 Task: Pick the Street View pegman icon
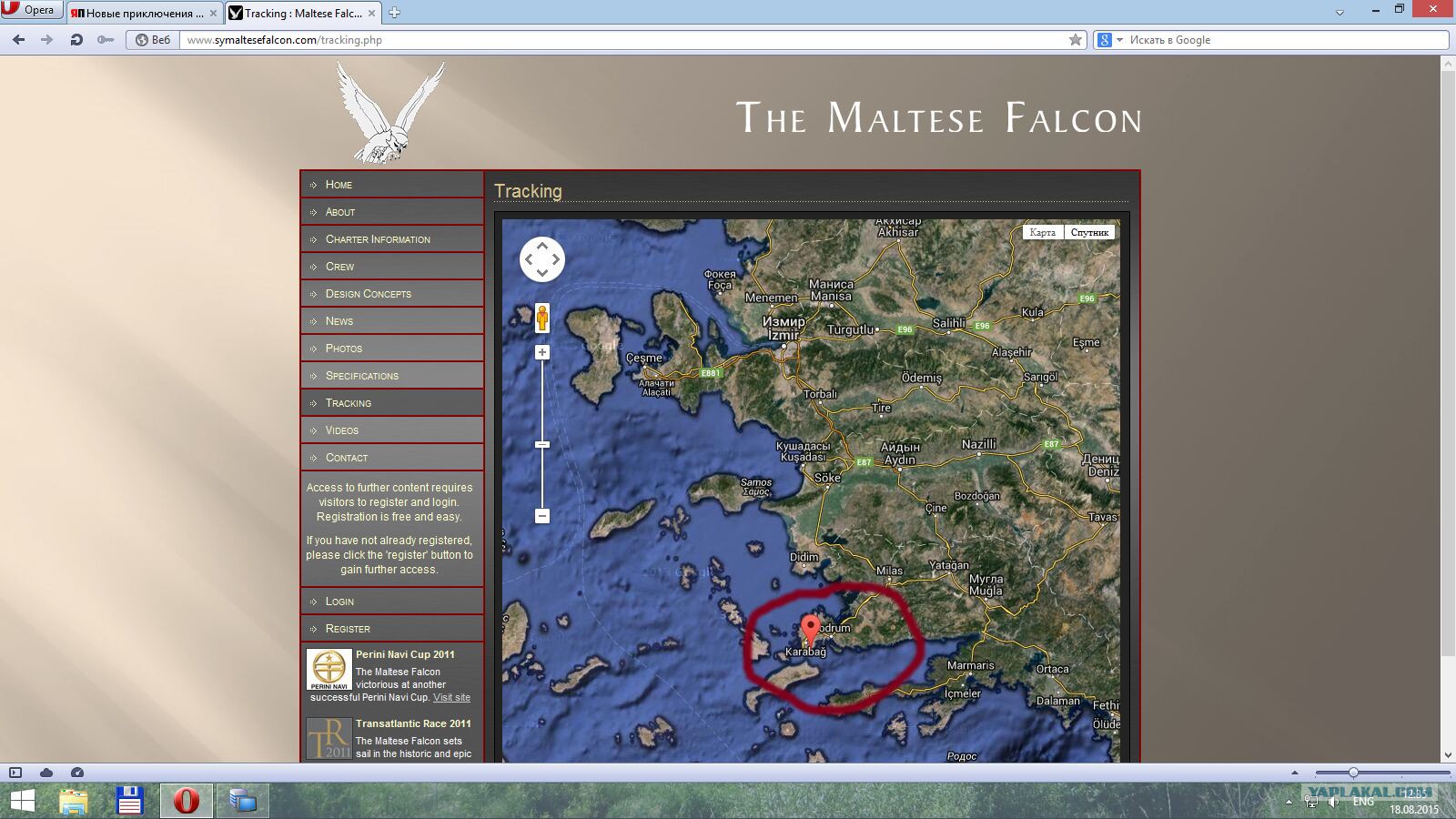(x=542, y=318)
